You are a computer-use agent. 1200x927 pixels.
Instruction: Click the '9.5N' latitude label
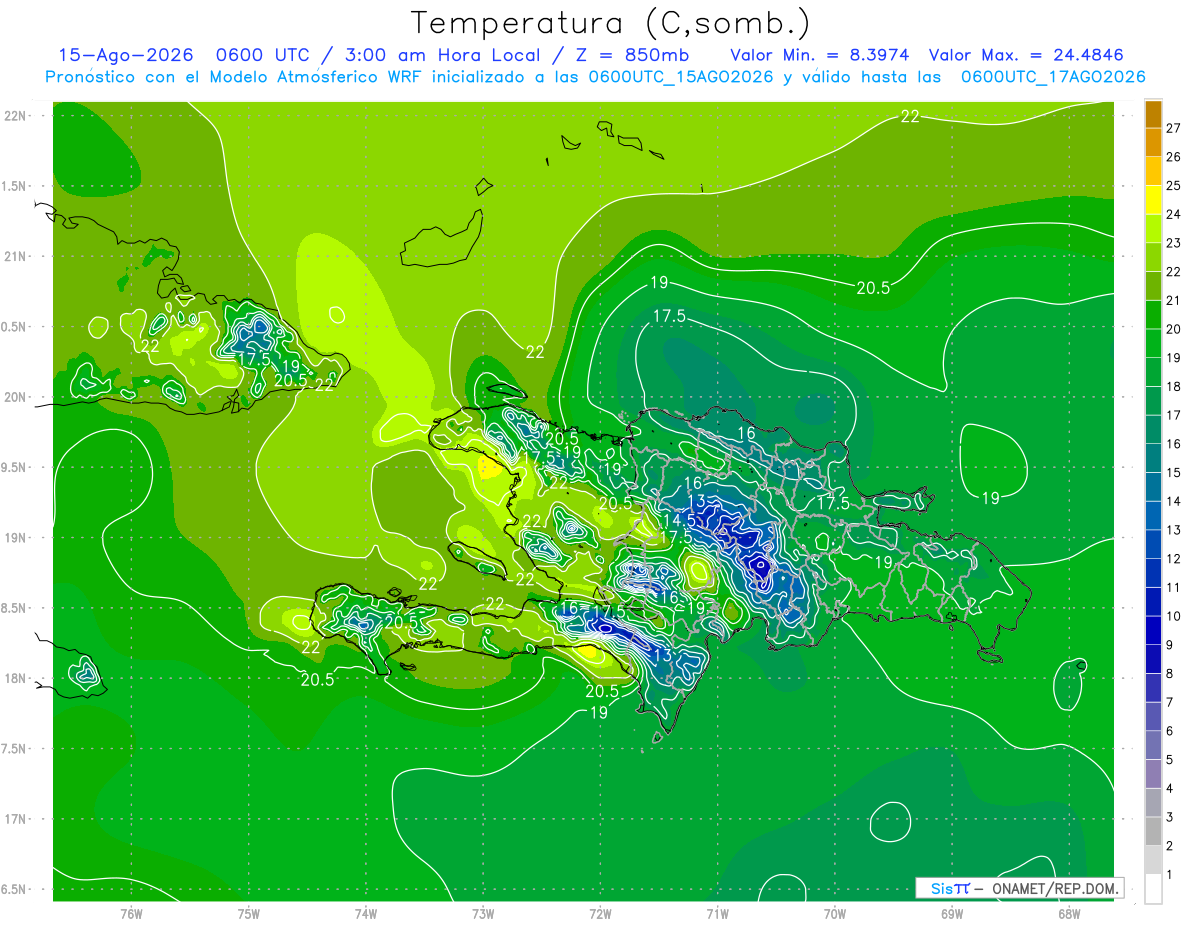[15, 467]
